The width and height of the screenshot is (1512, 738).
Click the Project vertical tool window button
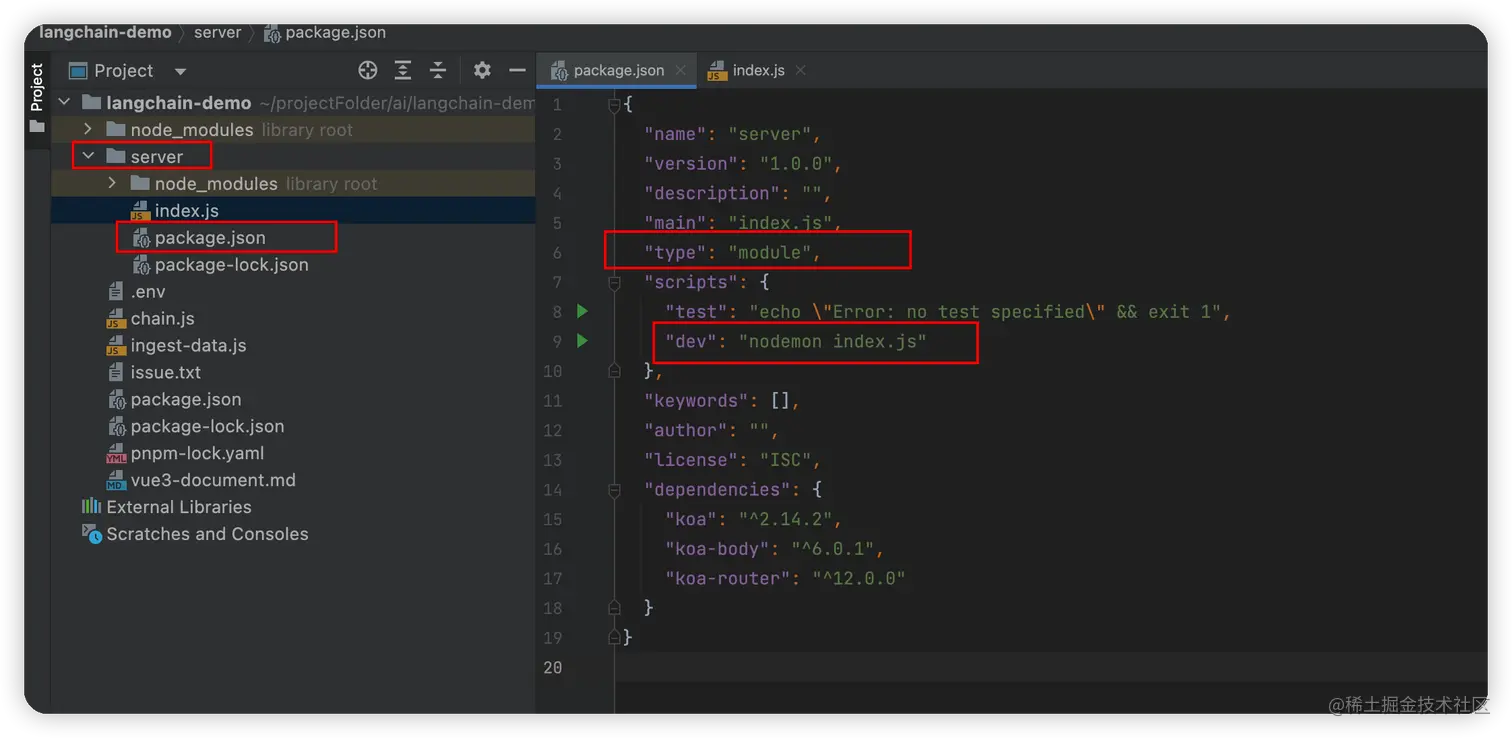click(37, 87)
